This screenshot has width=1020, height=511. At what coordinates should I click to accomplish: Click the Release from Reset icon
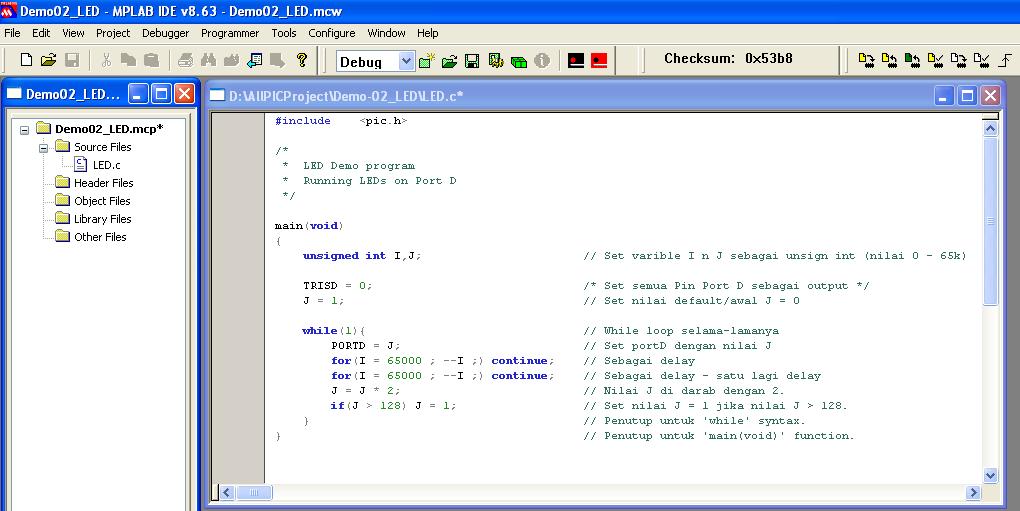pos(1005,60)
